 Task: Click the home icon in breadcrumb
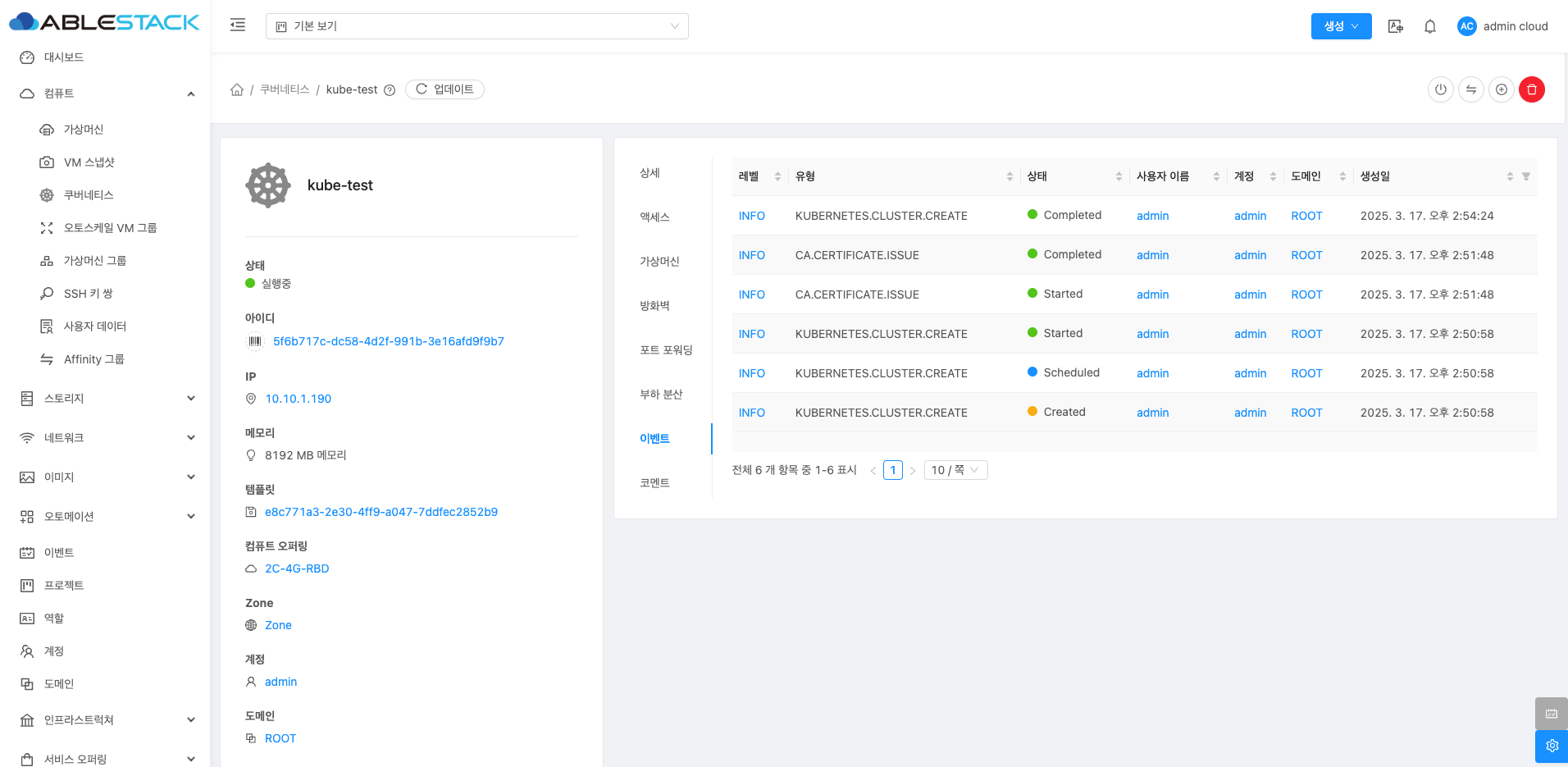(237, 89)
